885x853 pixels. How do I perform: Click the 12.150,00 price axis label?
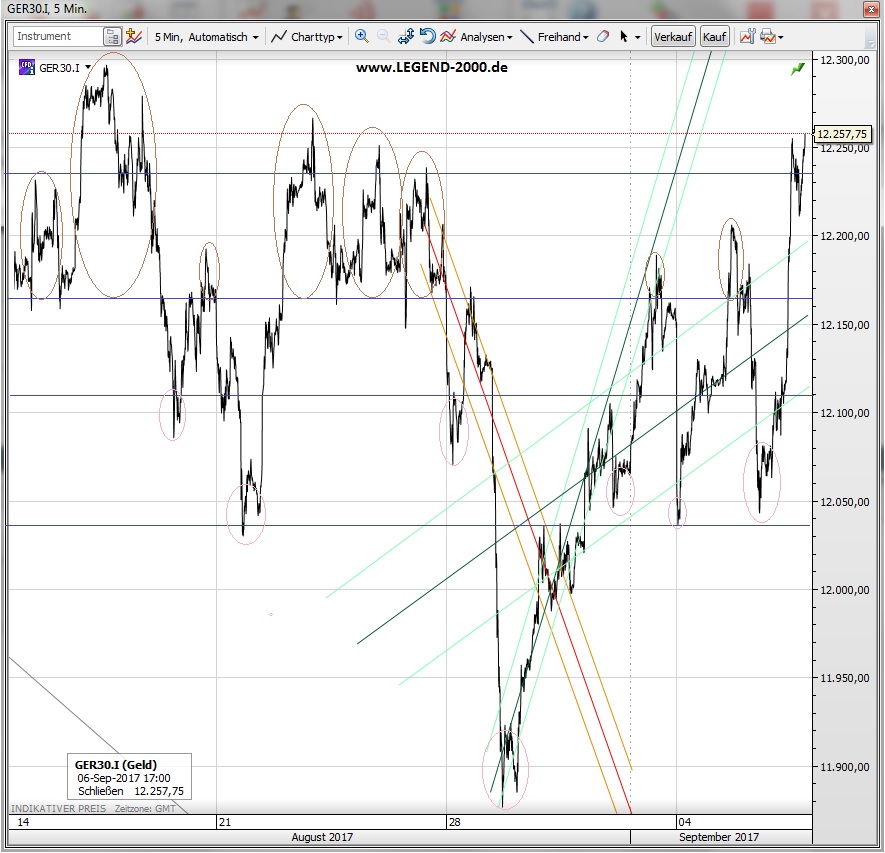(844, 325)
